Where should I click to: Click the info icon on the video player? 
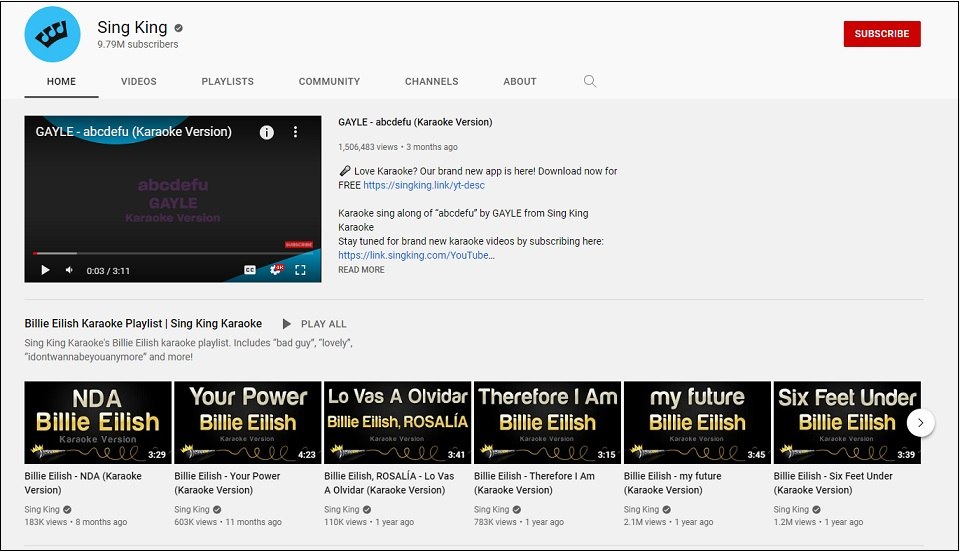click(267, 132)
